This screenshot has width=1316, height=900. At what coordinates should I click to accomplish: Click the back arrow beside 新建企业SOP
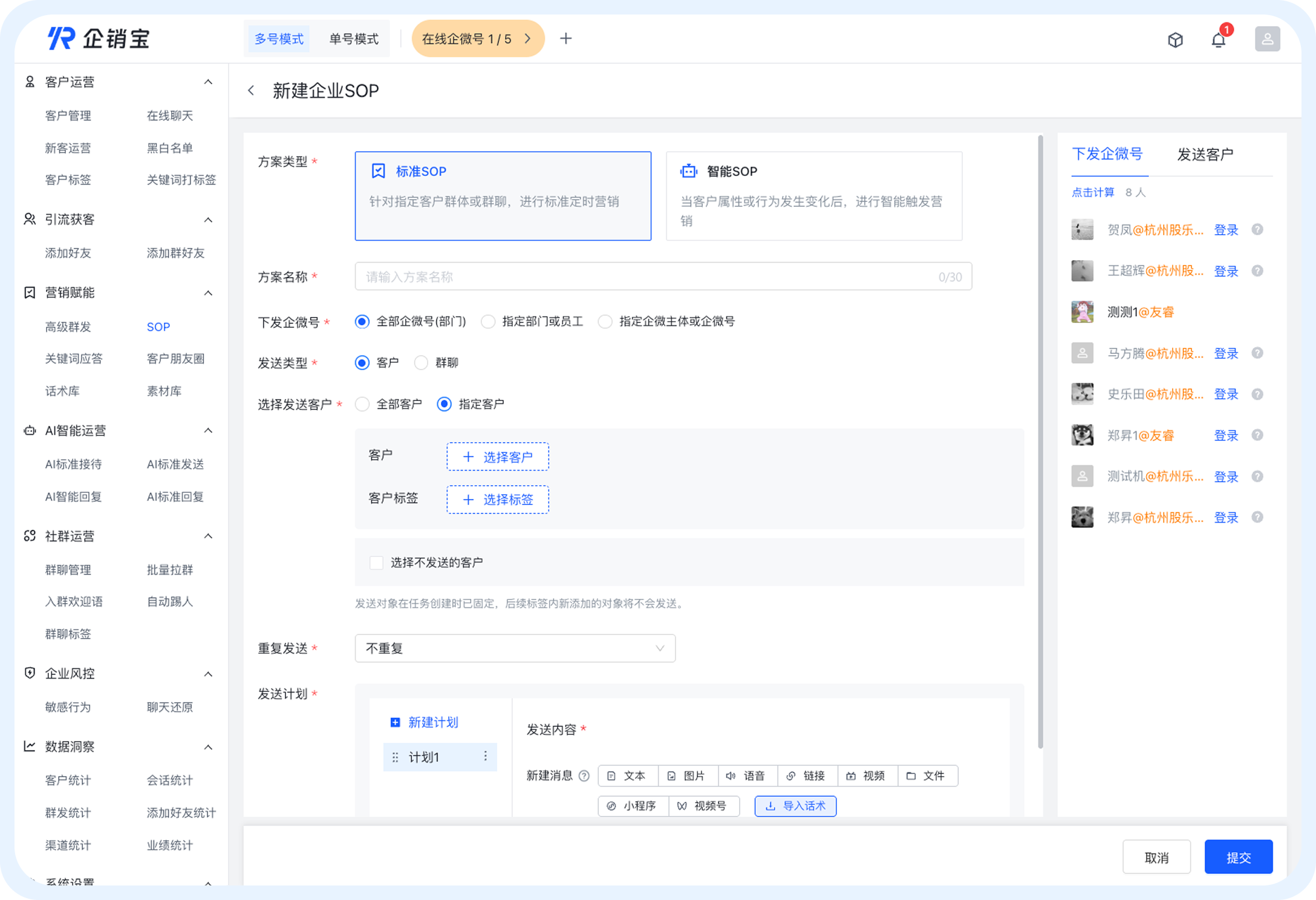(x=251, y=91)
